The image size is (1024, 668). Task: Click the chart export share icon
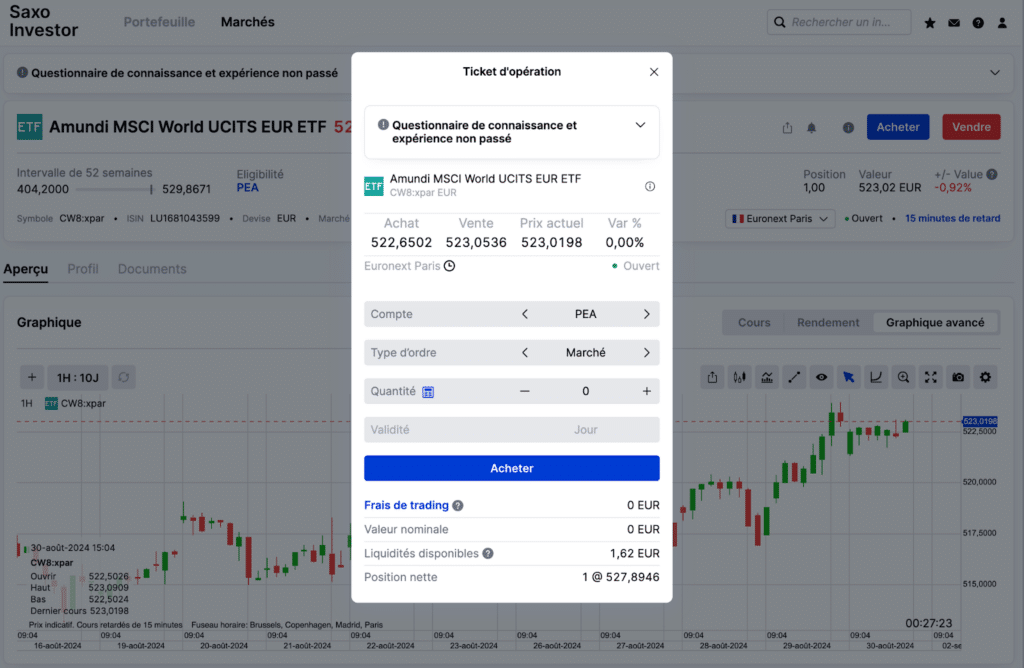pos(712,377)
